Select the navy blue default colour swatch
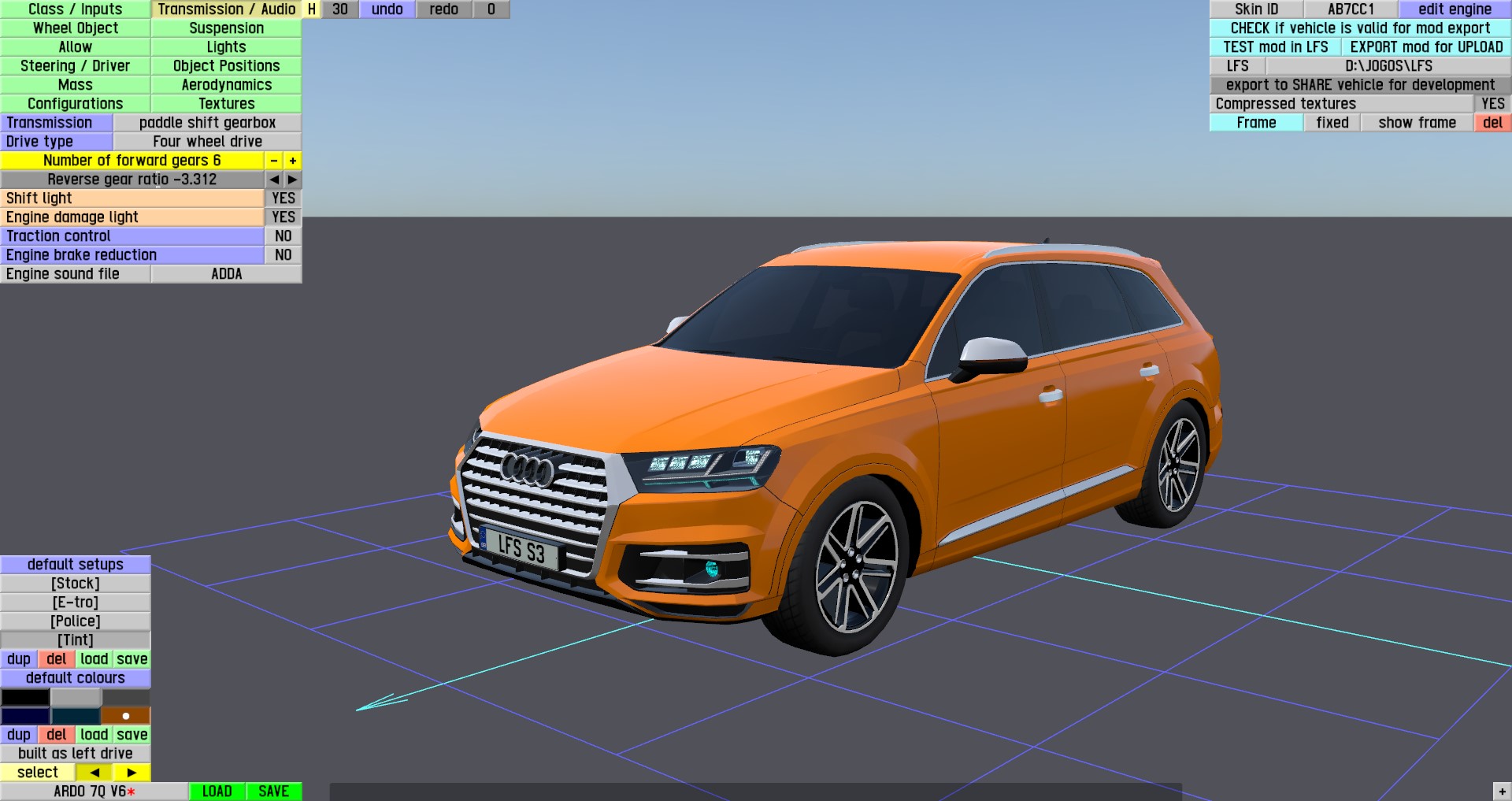This screenshot has height=801, width=1512. tap(25, 716)
